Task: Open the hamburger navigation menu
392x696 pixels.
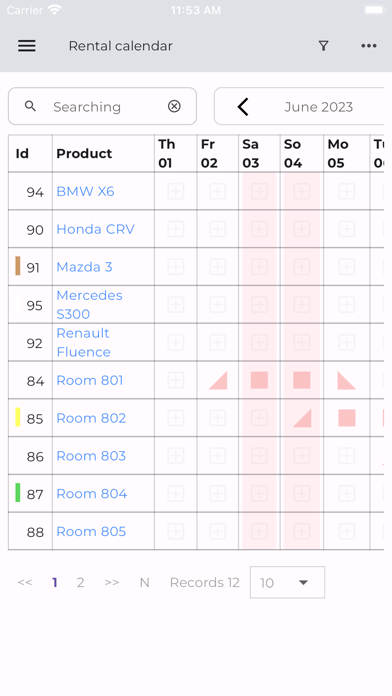Action: tap(27, 46)
